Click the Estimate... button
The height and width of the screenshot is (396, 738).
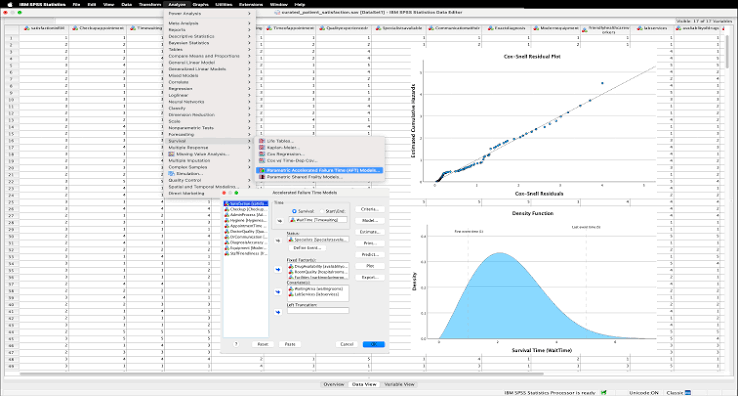click(370, 232)
